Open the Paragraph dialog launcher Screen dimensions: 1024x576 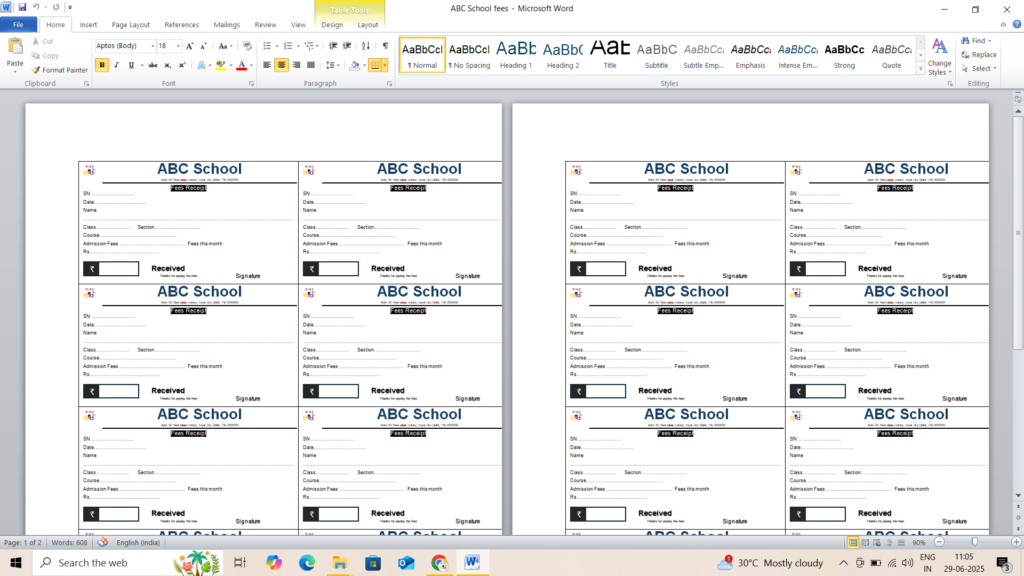click(x=390, y=84)
